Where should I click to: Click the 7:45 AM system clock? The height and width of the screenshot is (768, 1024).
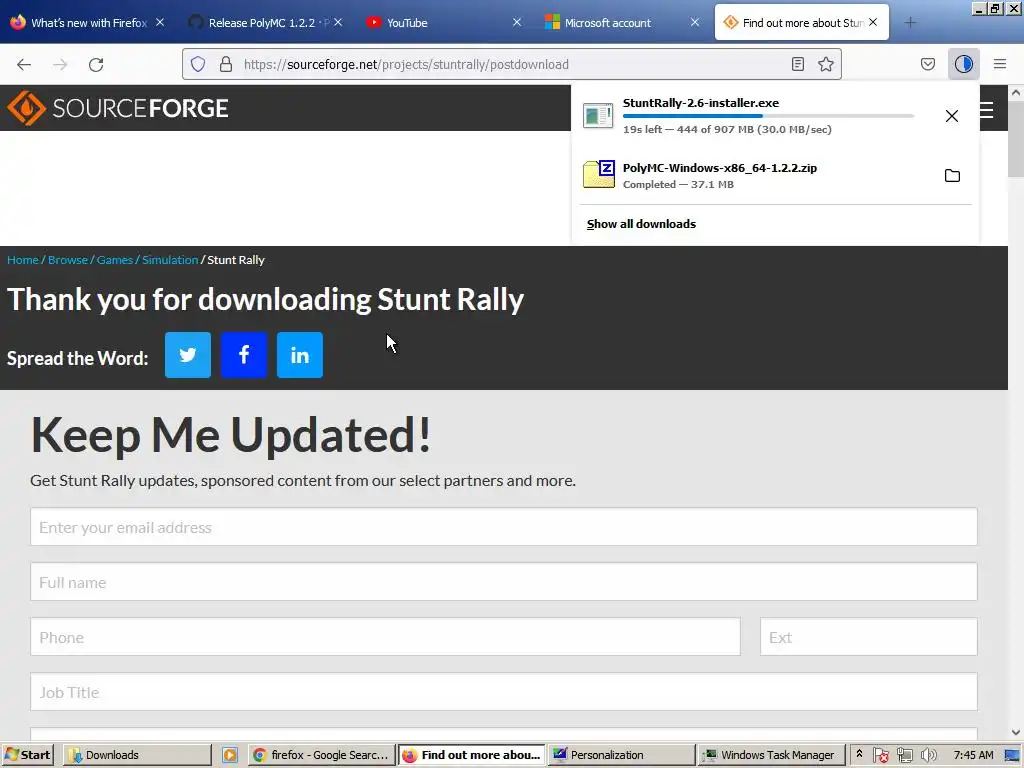pyautogui.click(x=973, y=755)
